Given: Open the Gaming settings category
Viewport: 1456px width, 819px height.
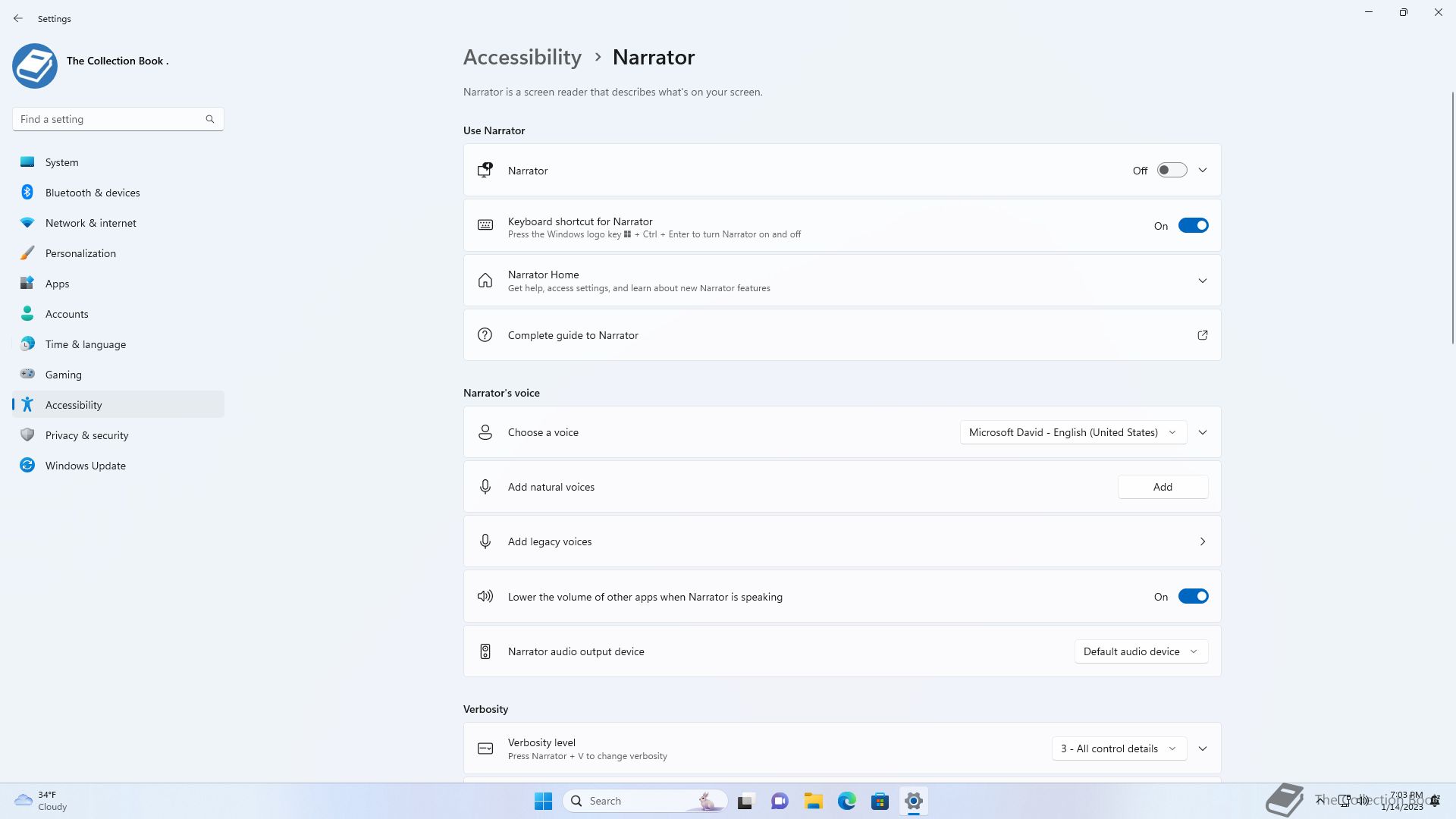Looking at the screenshot, I should click(x=118, y=375).
